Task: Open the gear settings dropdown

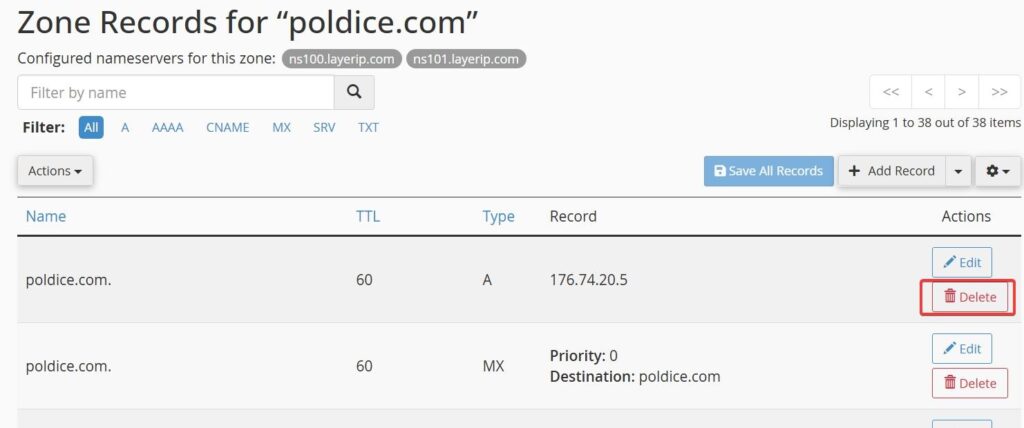Action: pos(997,171)
